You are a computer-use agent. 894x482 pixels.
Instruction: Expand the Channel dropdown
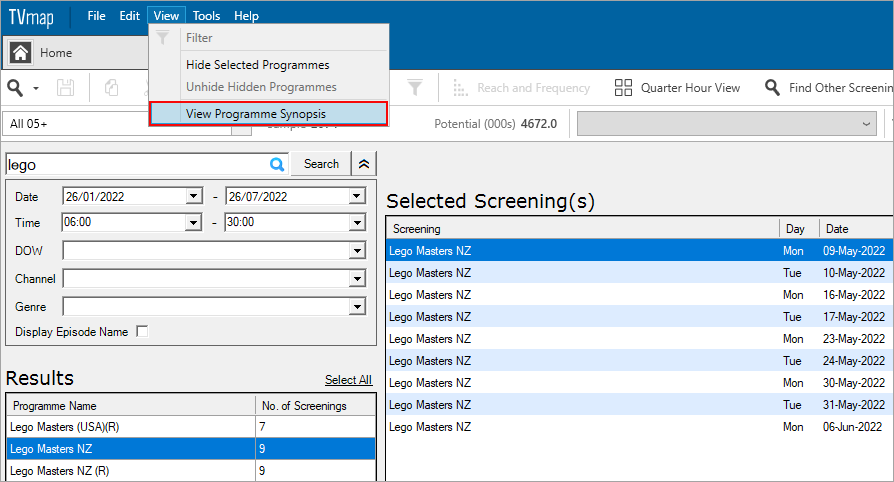pos(357,278)
